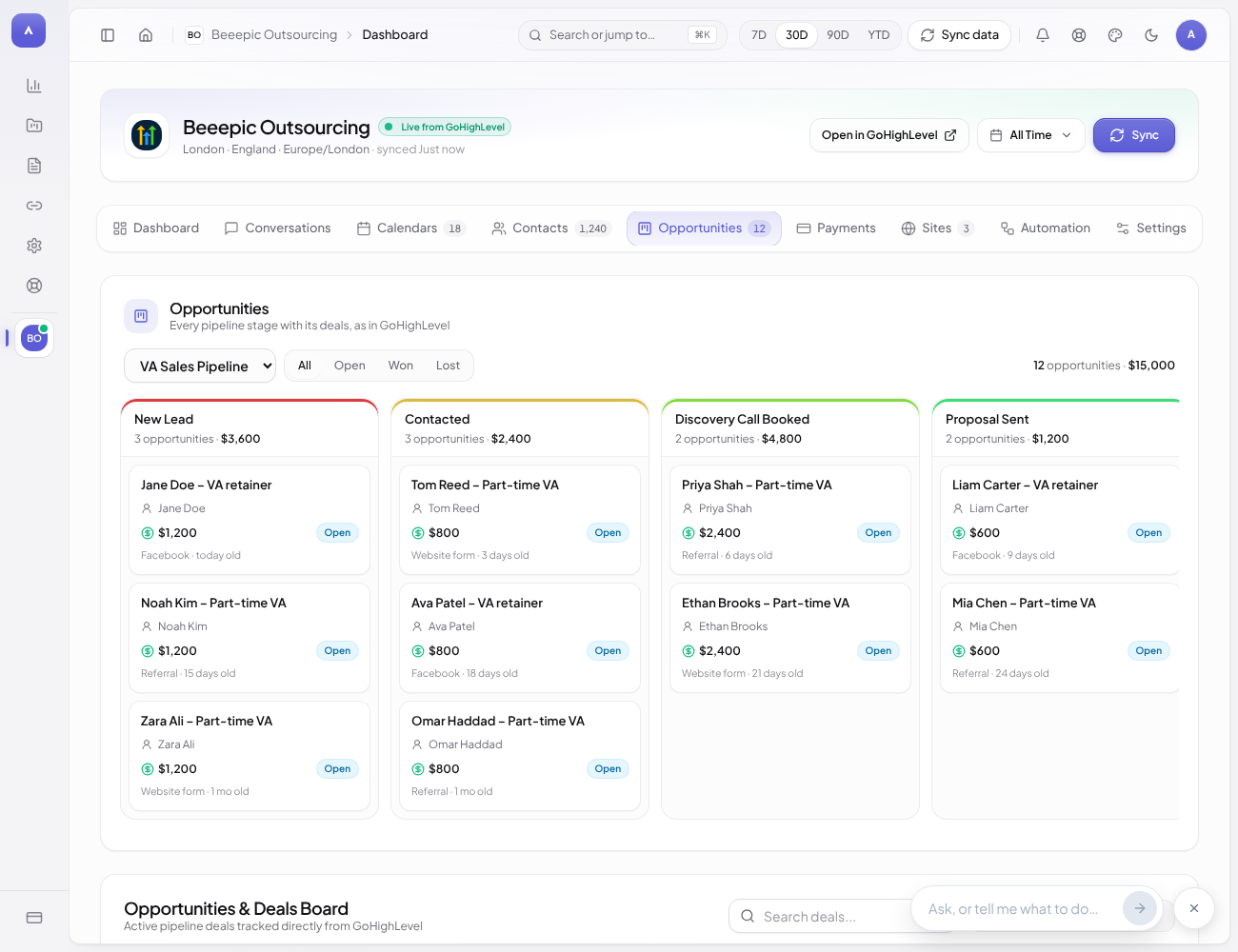Open the help lifebuoy icon in top bar
Screen dimensions: 1238x952
coord(1079,35)
